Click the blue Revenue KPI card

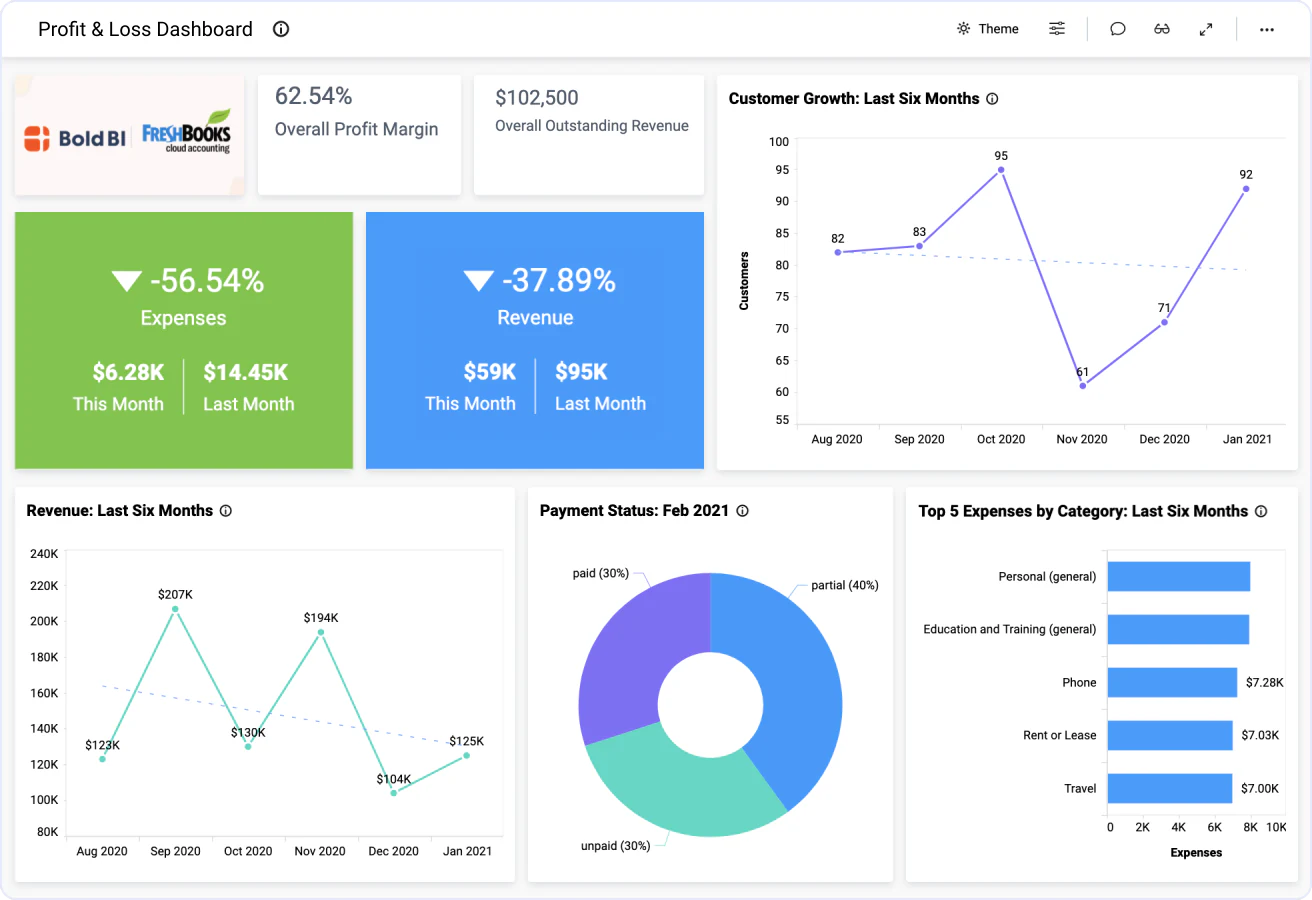(535, 340)
